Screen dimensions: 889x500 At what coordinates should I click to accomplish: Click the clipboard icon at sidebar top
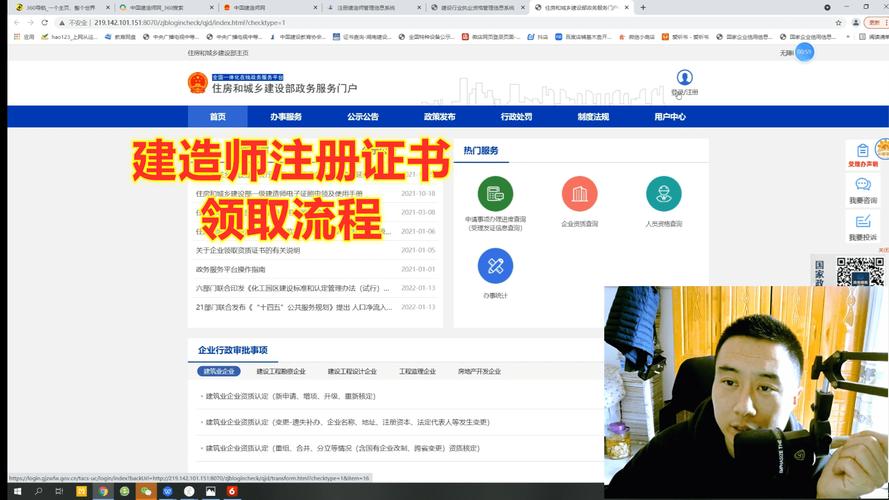[863, 150]
